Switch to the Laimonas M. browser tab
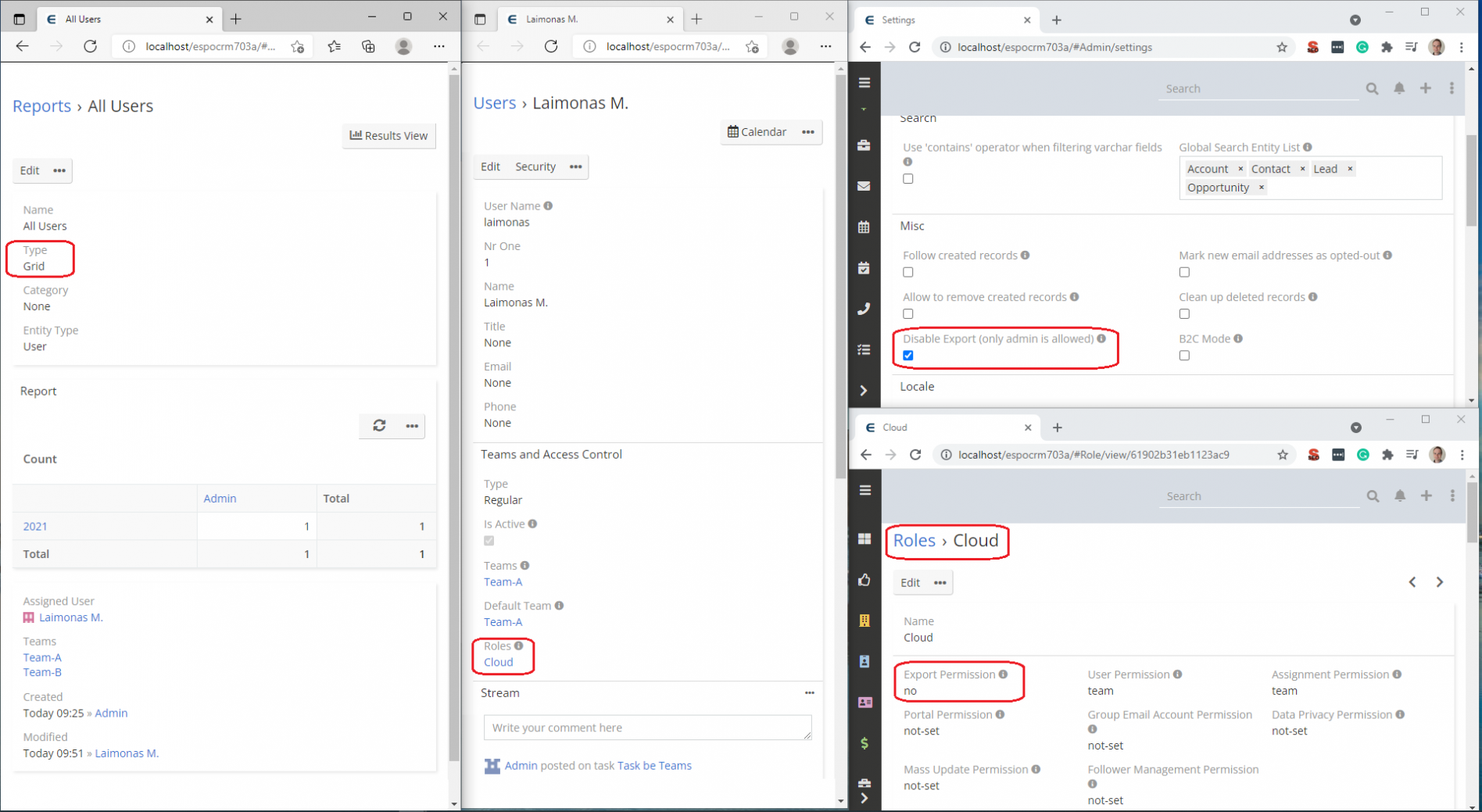Image resolution: width=1482 pixels, height=812 pixels. click(x=586, y=19)
